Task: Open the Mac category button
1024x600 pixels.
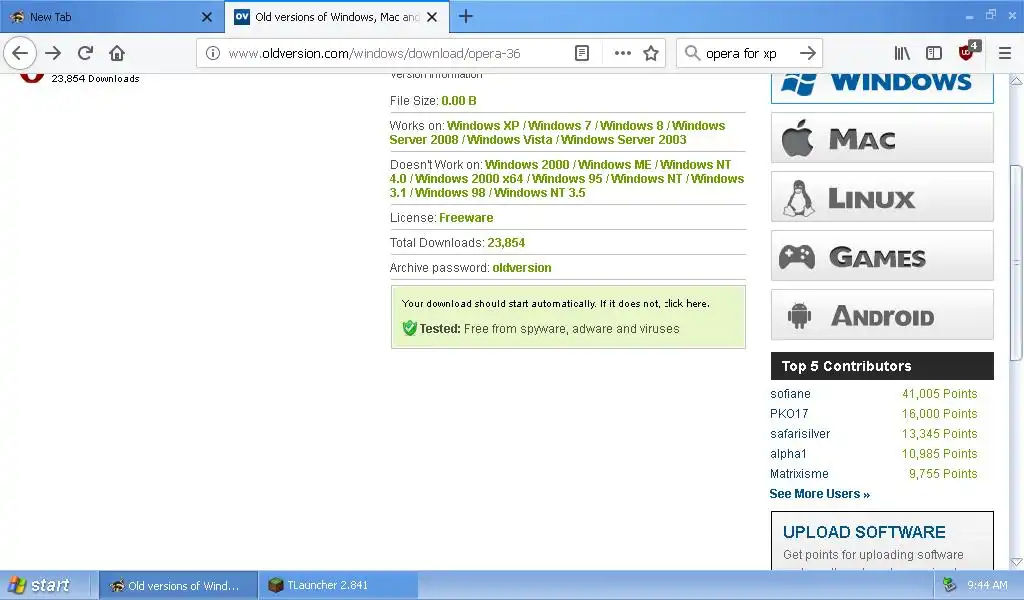Action: tap(882, 138)
